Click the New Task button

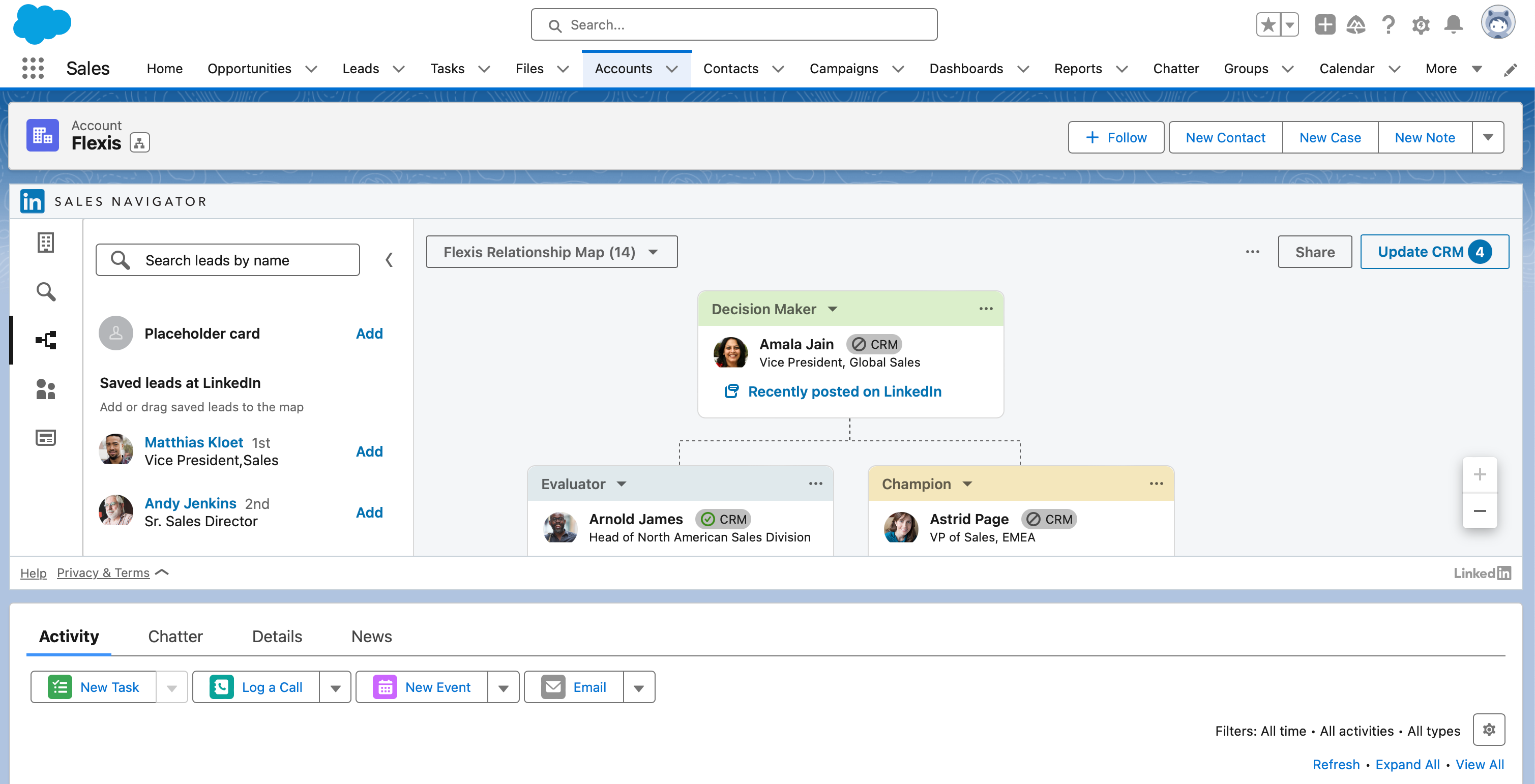[x=94, y=687]
